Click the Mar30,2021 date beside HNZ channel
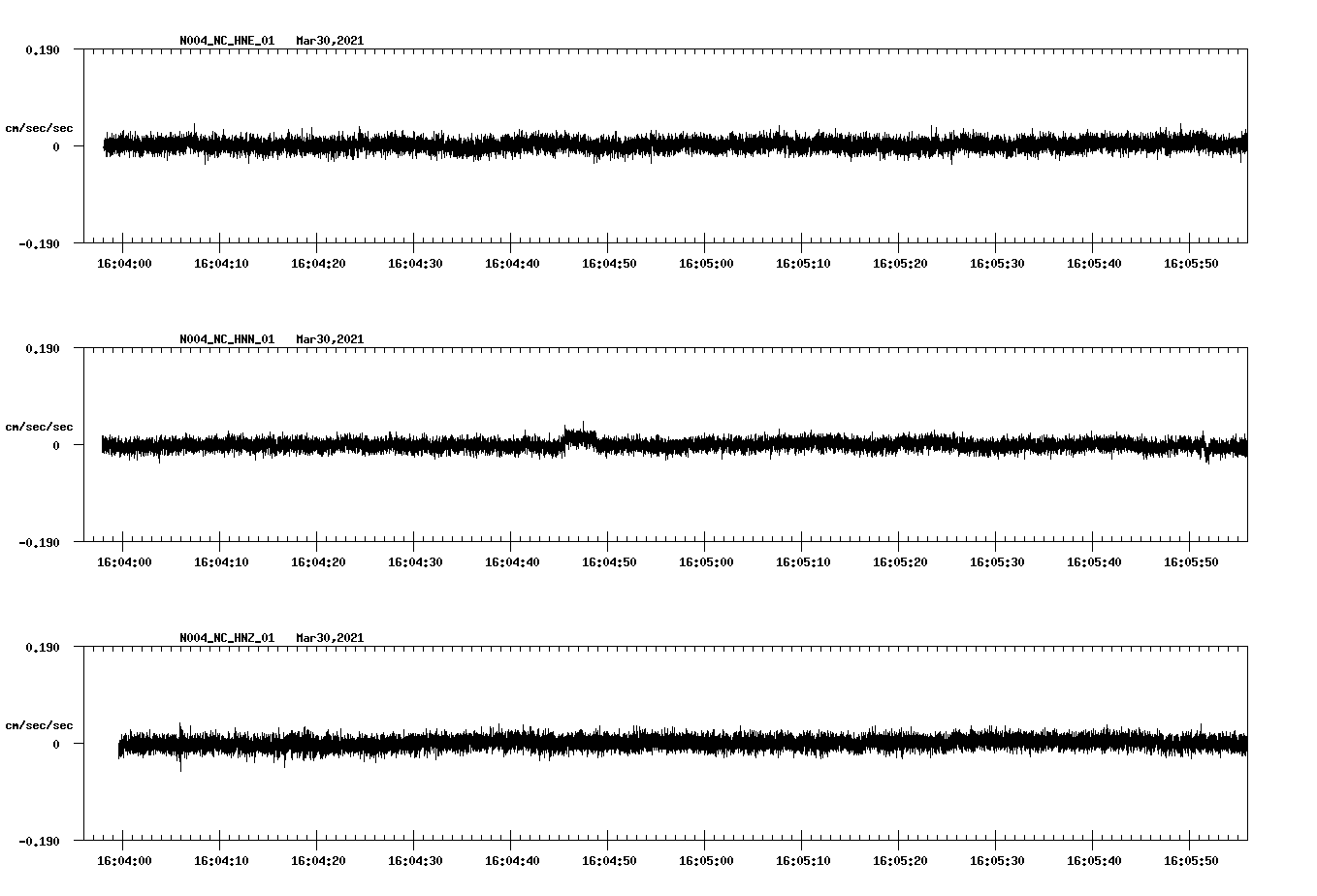Image resolution: width=1317 pixels, height=896 pixels. click(331, 637)
